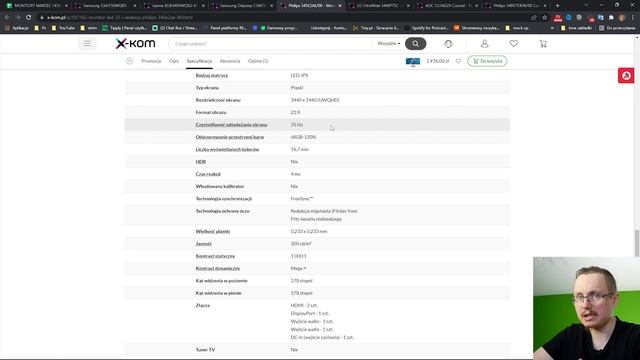The image size is (640, 360).
Task: Click the 0,233 x 0,233 mm value
Action: [x=309, y=231]
